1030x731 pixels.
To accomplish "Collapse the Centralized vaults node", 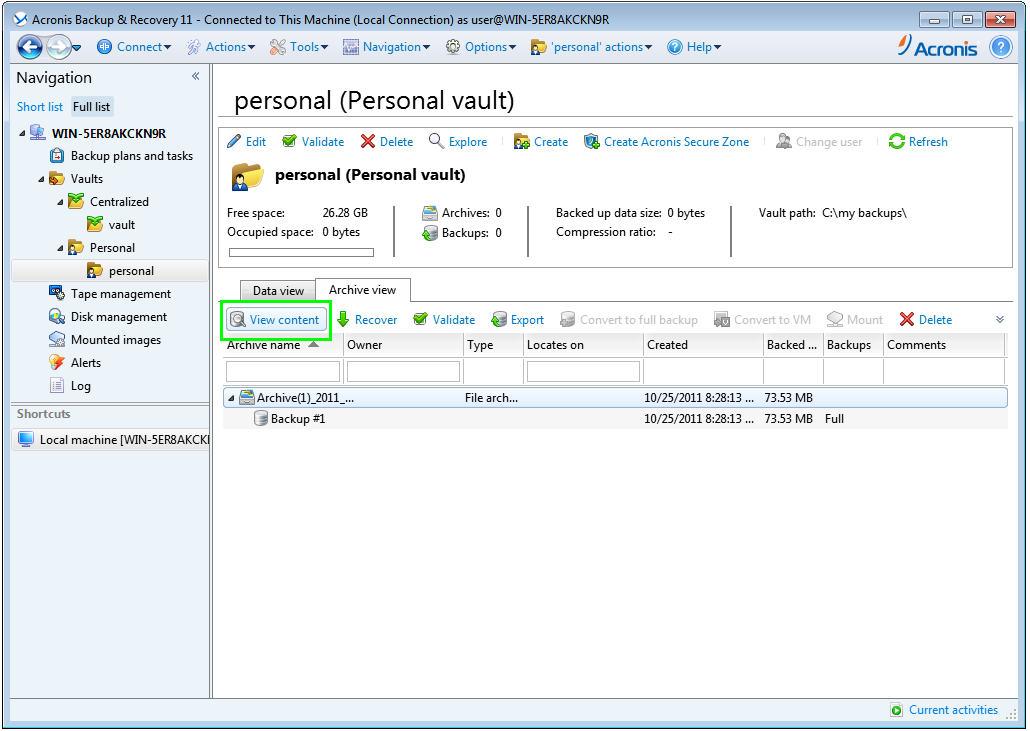I will tap(60, 202).
